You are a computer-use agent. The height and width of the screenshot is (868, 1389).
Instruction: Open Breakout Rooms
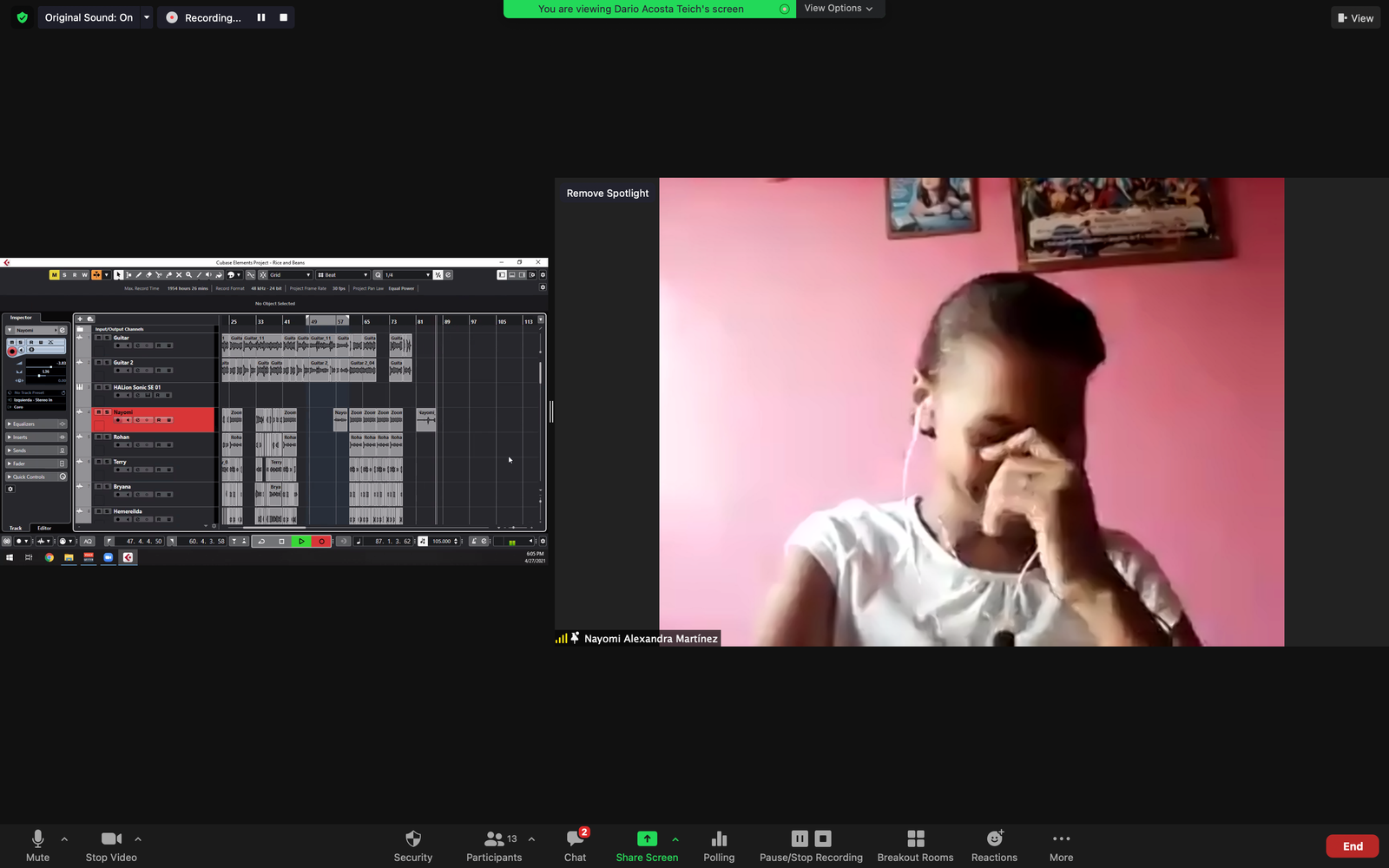coord(915,845)
